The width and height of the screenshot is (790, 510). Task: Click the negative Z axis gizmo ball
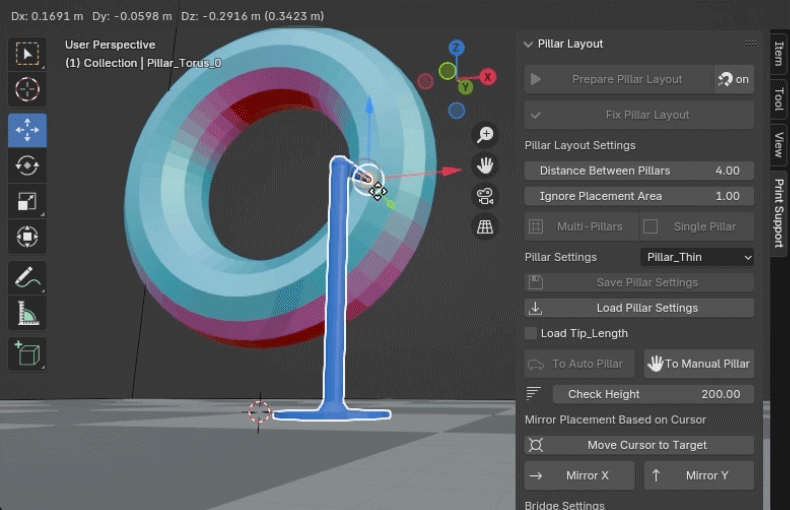(x=456, y=110)
